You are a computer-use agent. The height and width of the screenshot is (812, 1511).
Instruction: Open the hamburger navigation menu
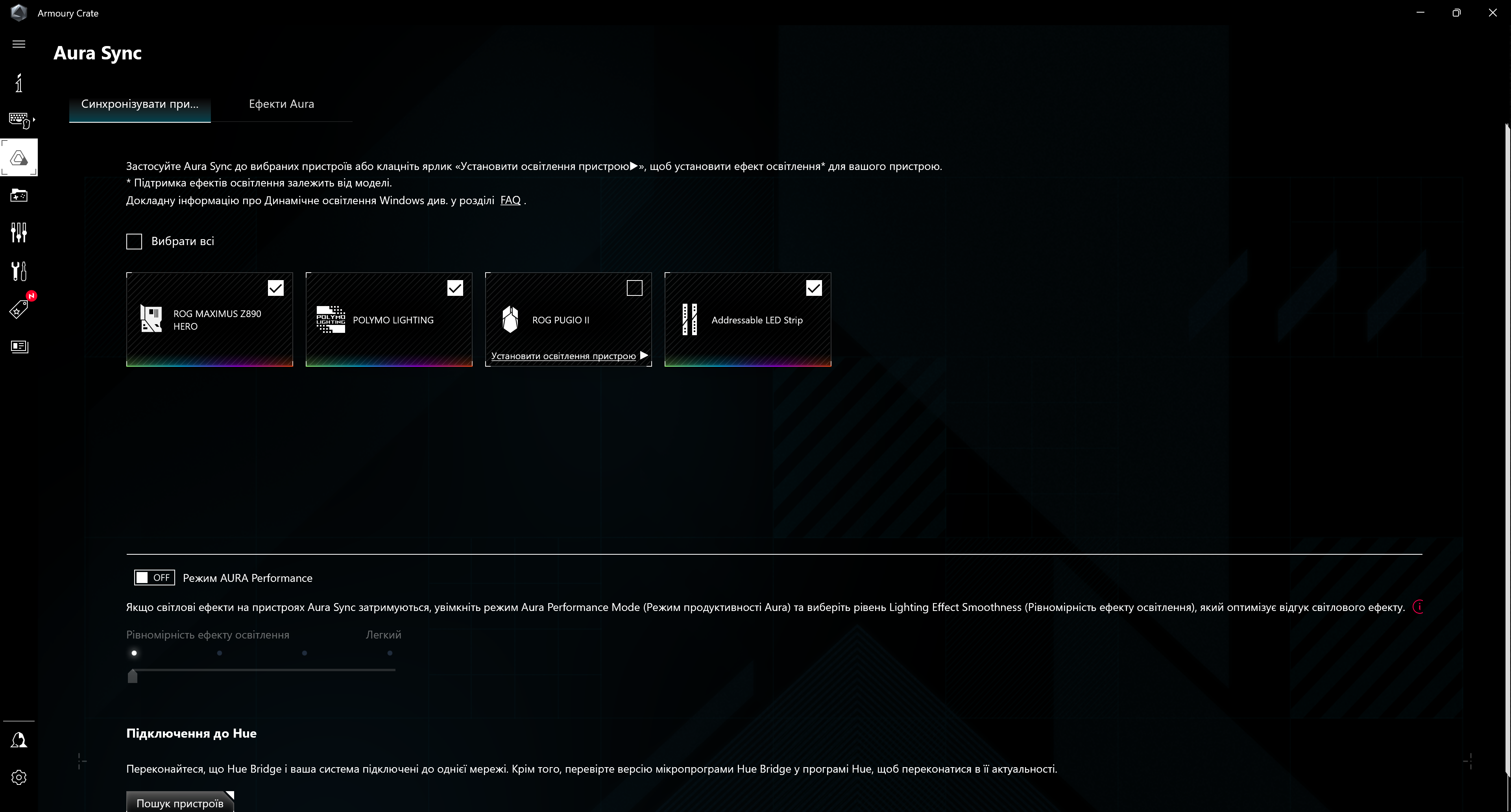click(18, 43)
